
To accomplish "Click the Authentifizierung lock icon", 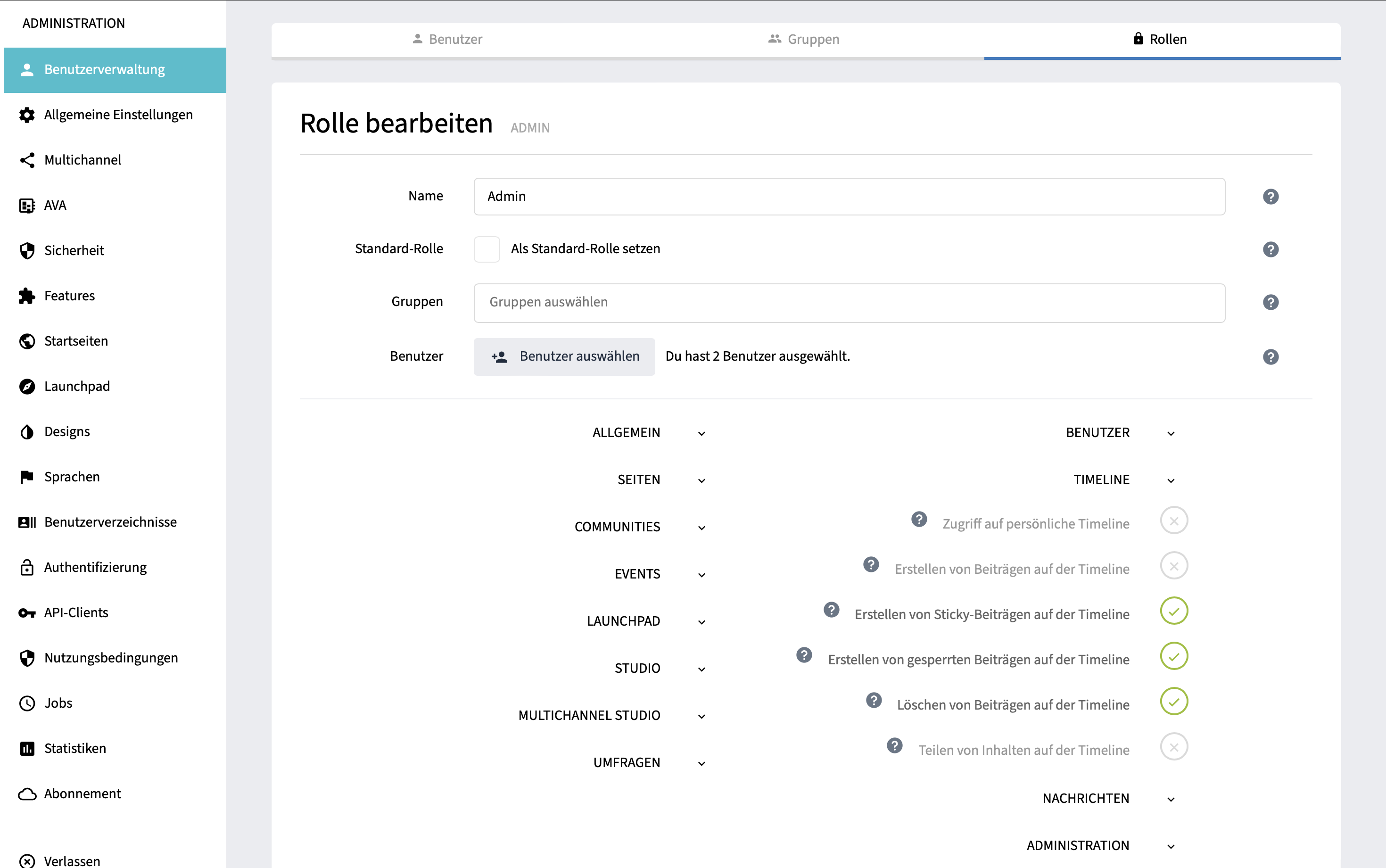I will click(x=27, y=567).
